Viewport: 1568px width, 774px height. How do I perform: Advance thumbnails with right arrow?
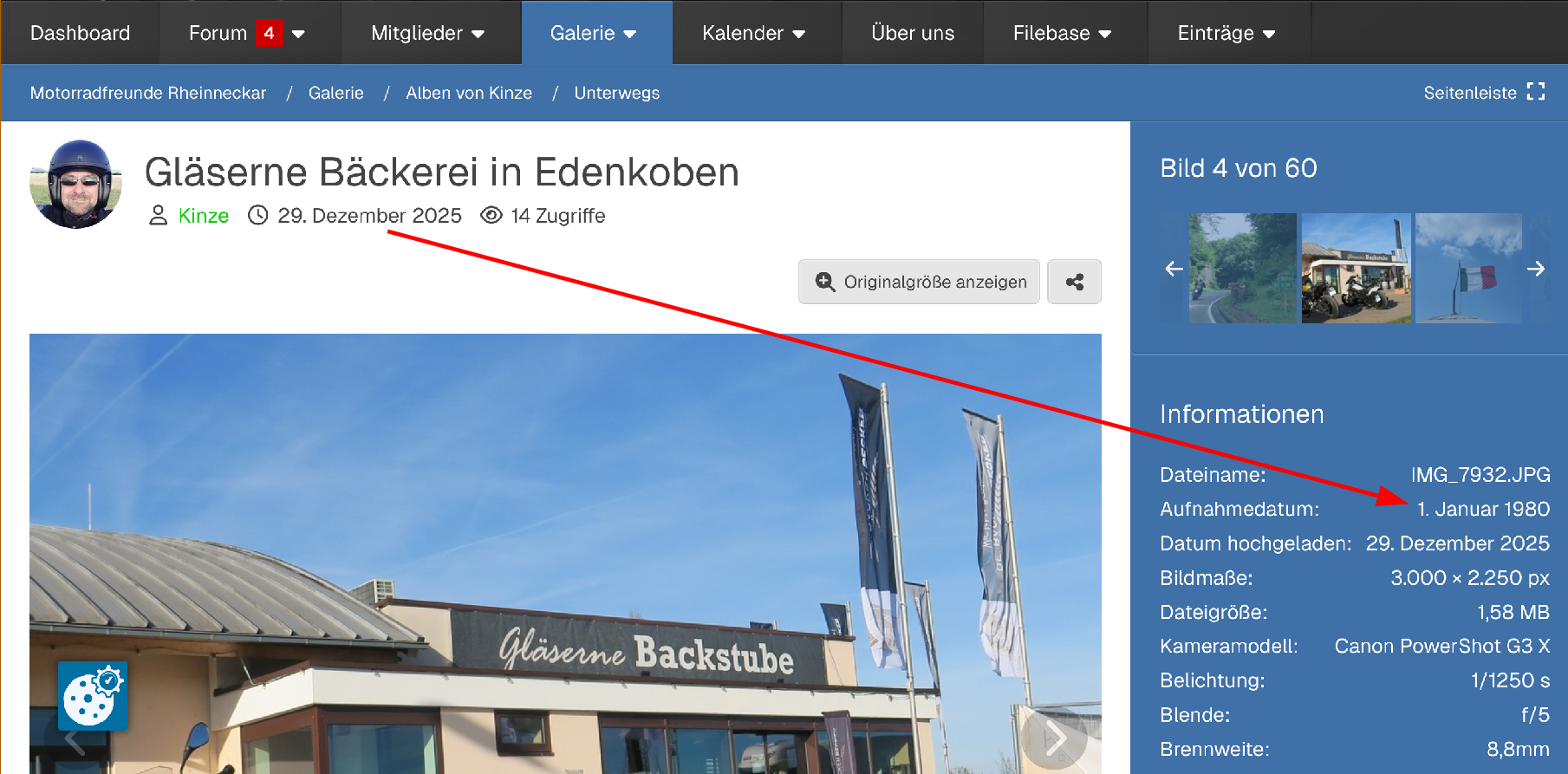tap(1536, 269)
